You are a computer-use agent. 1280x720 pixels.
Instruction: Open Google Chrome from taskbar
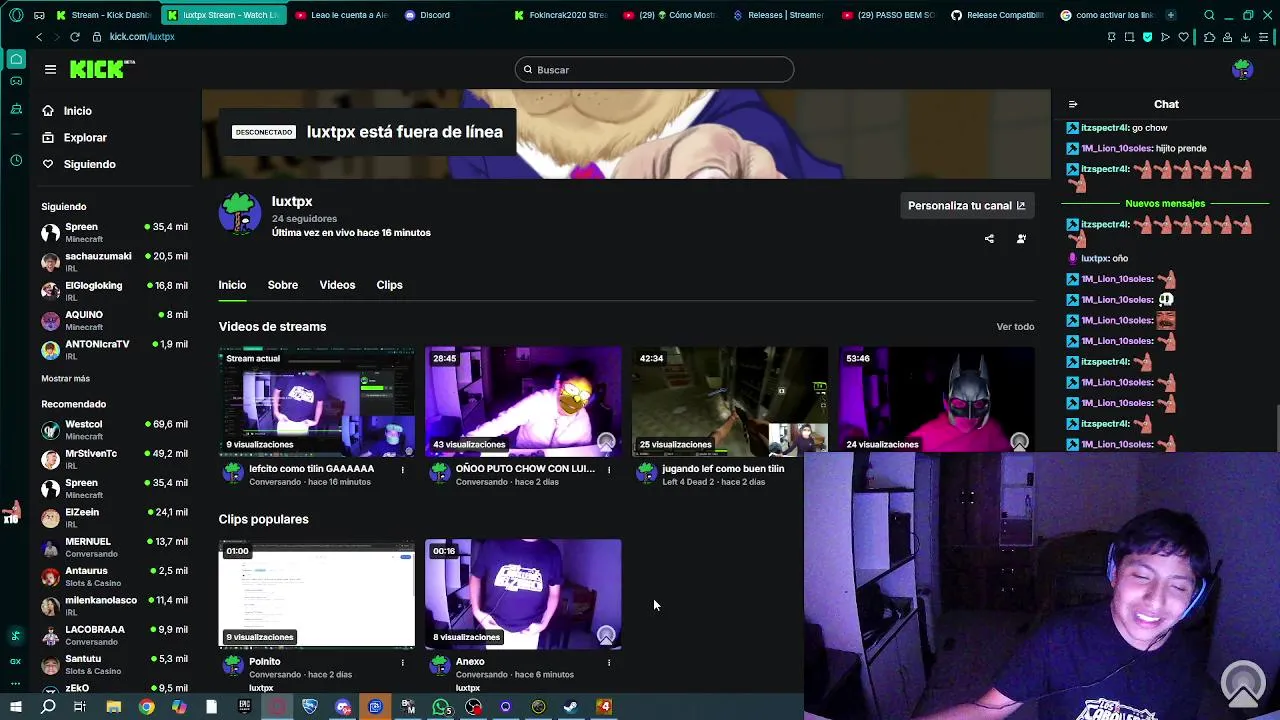point(146,707)
